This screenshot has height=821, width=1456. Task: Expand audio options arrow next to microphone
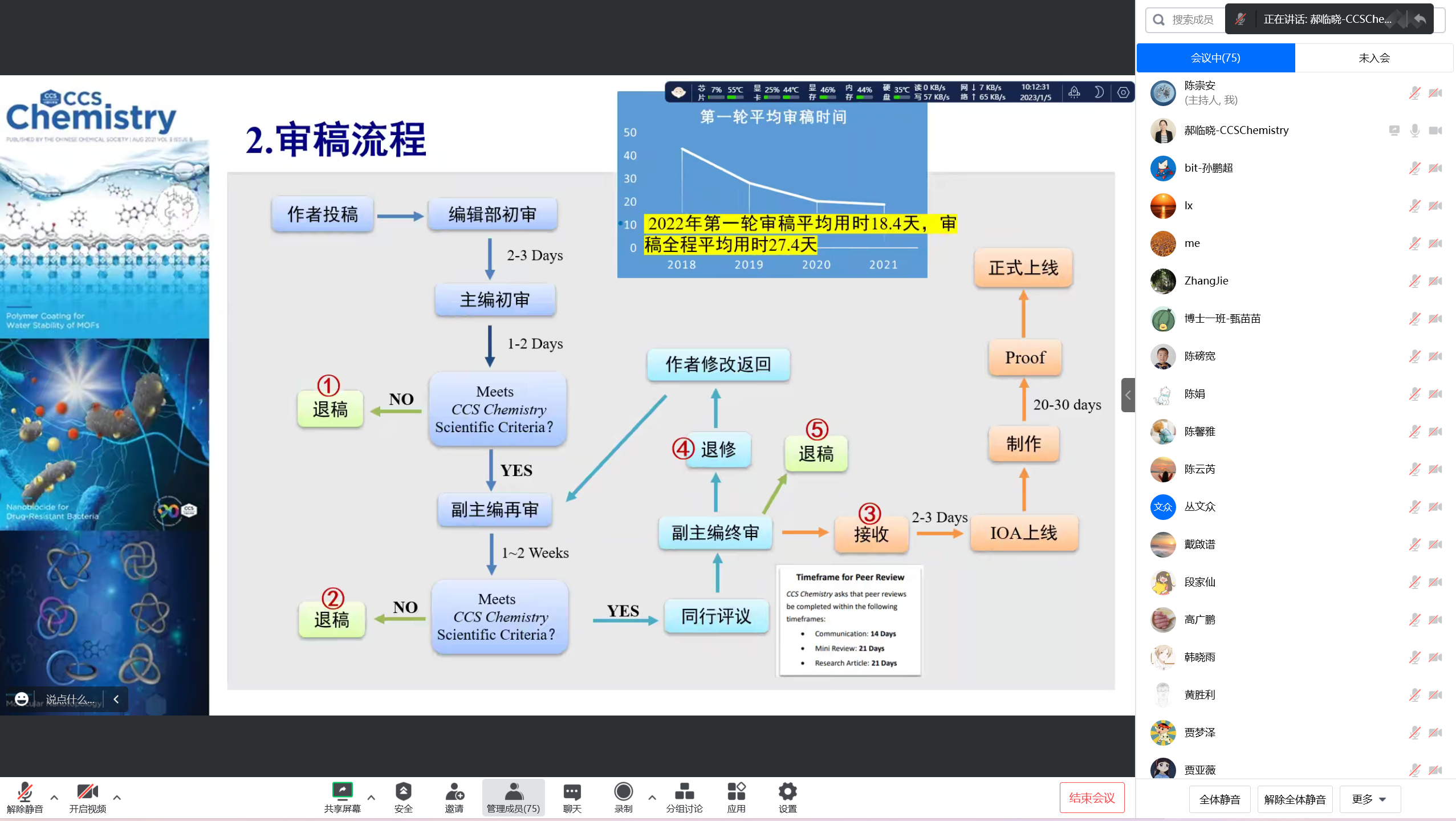[54, 798]
